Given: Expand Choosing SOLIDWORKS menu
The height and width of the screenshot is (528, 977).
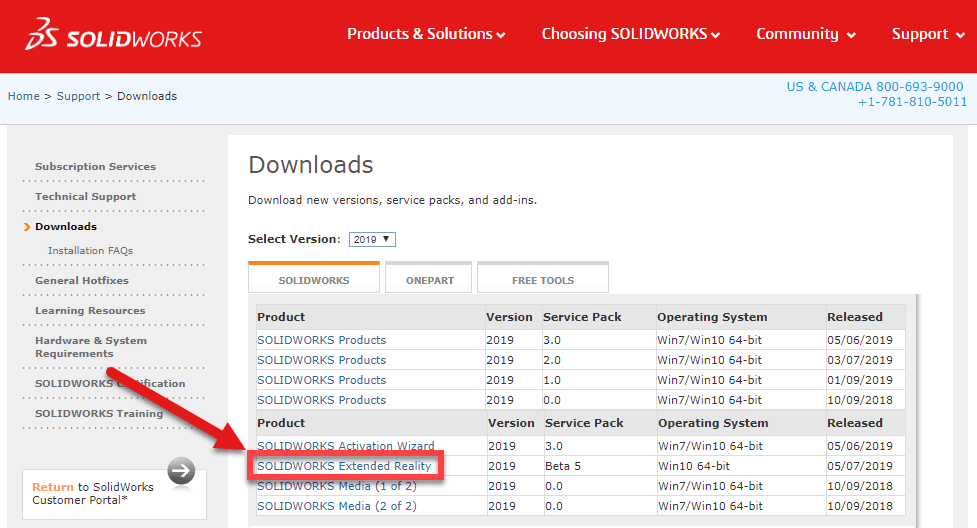Looking at the screenshot, I should pyautogui.click(x=631, y=34).
